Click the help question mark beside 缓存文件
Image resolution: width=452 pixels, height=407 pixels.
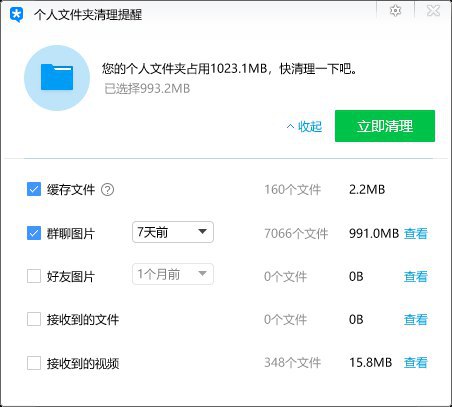tap(107, 190)
